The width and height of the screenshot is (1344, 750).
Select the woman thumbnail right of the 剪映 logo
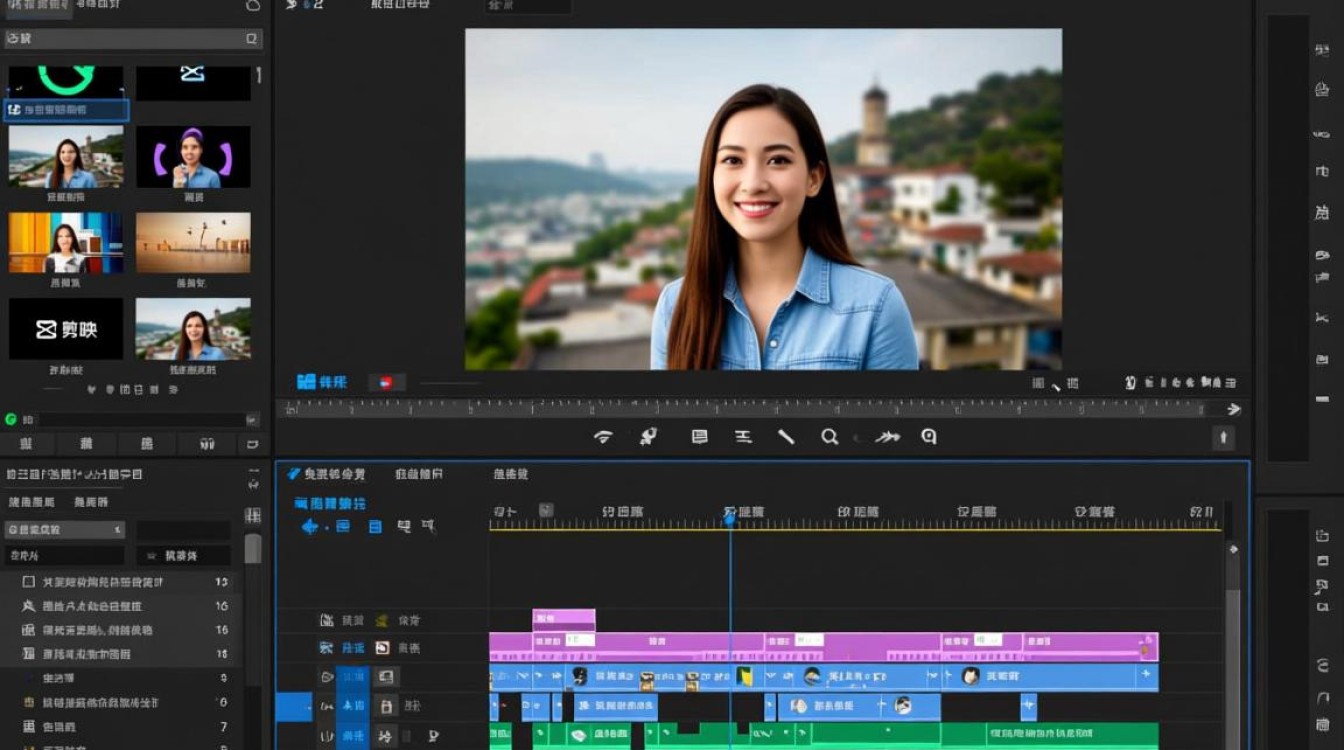tap(193, 329)
